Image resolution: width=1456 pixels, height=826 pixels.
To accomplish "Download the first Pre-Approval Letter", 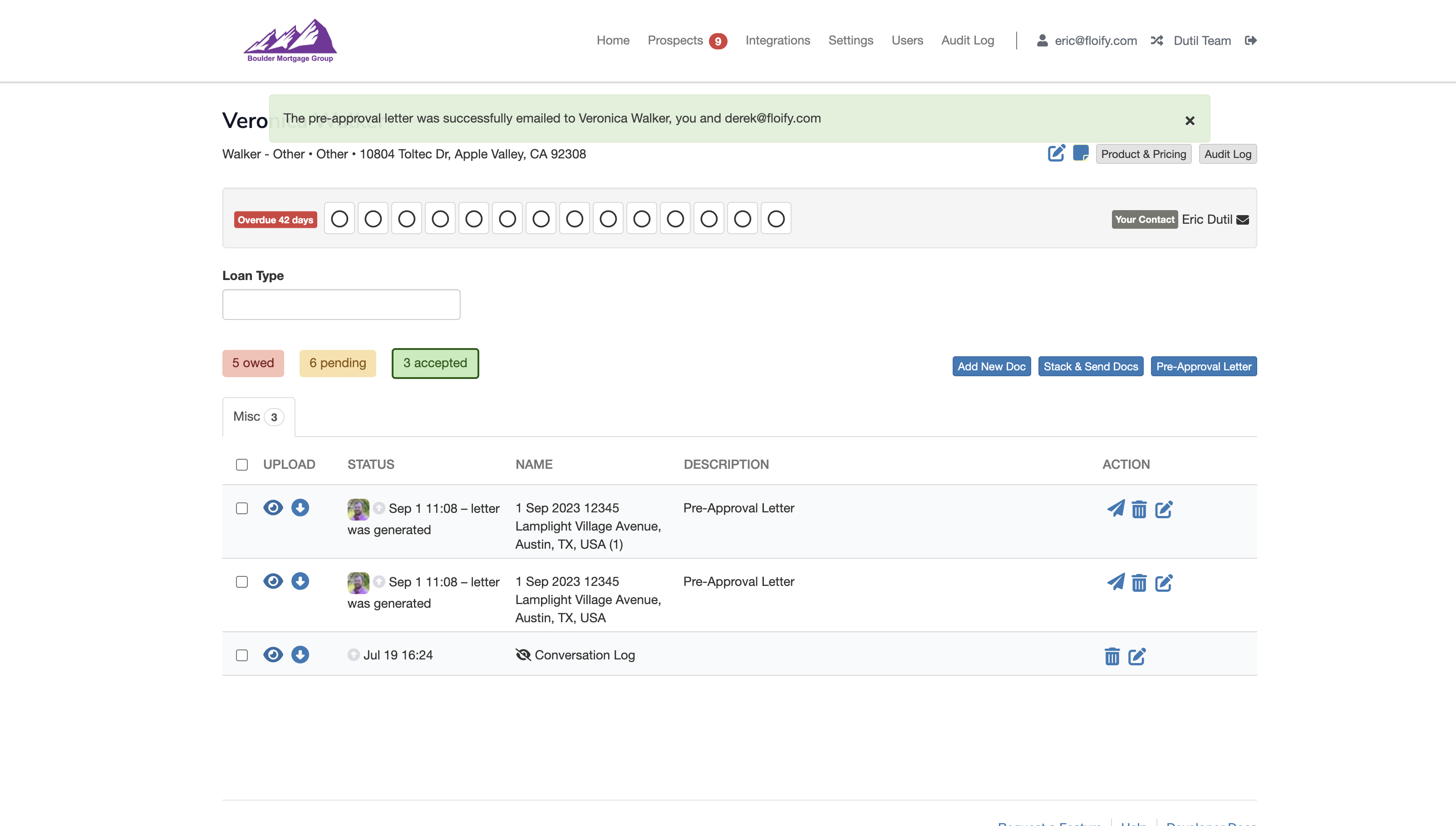I will pos(300,508).
